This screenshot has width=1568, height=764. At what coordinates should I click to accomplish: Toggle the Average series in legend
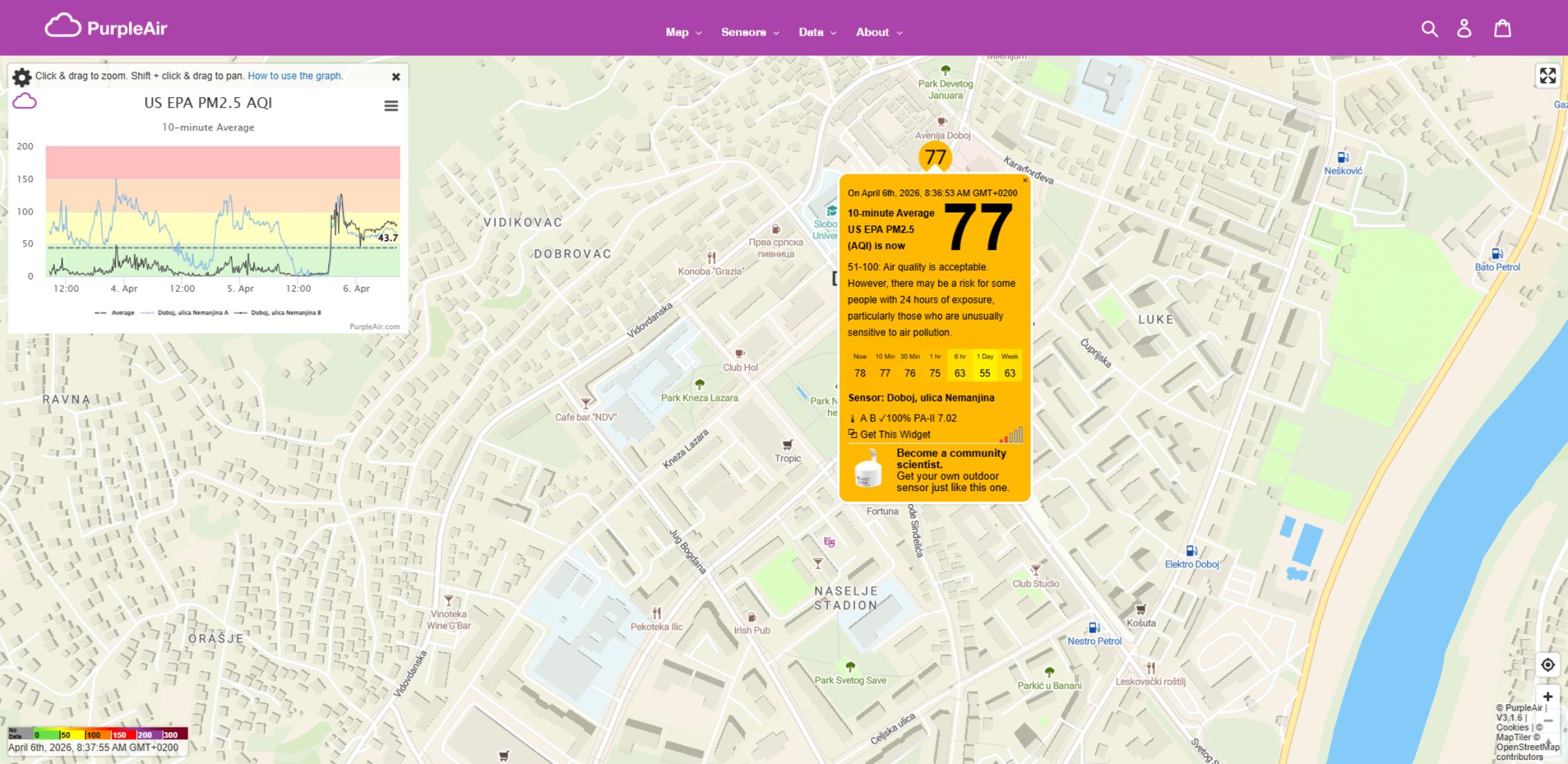pos(122,313)
